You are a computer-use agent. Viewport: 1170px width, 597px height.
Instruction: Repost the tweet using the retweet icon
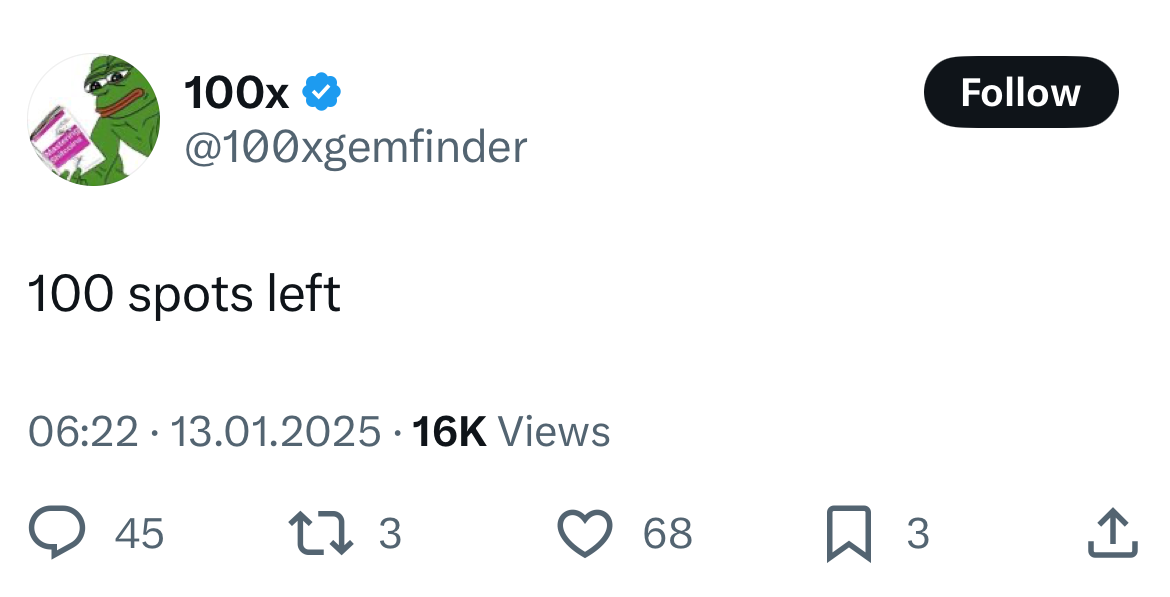tap(320, 533)
